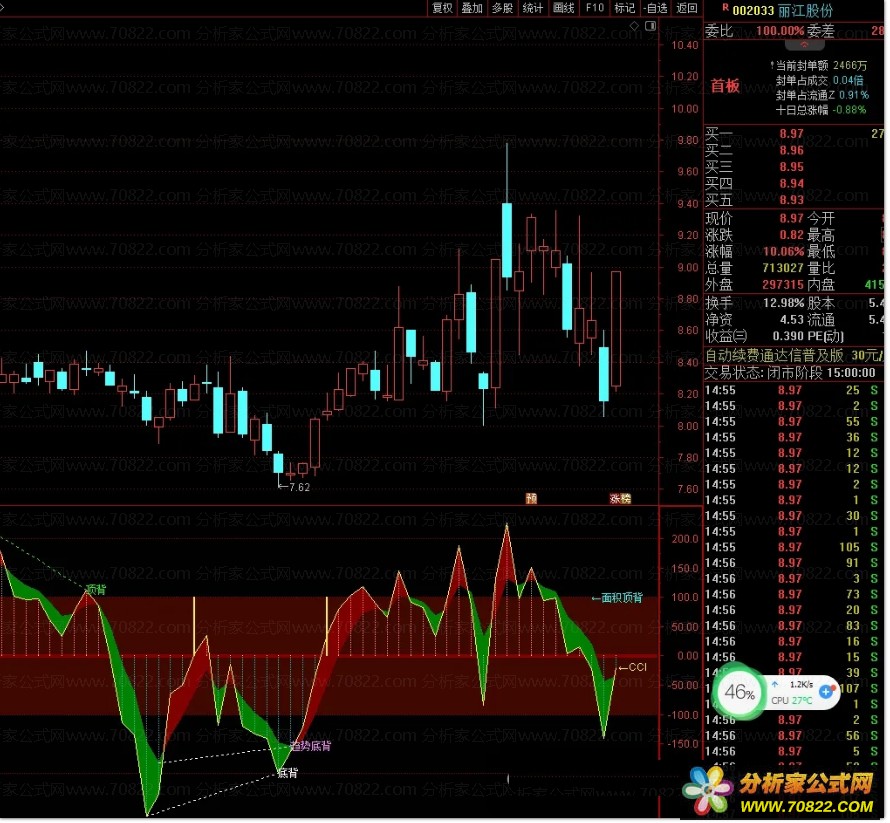Click the 委比 100.00% value
Image resolution: width=890 pixels, height=823 pixels.
(x=780, y=30)
